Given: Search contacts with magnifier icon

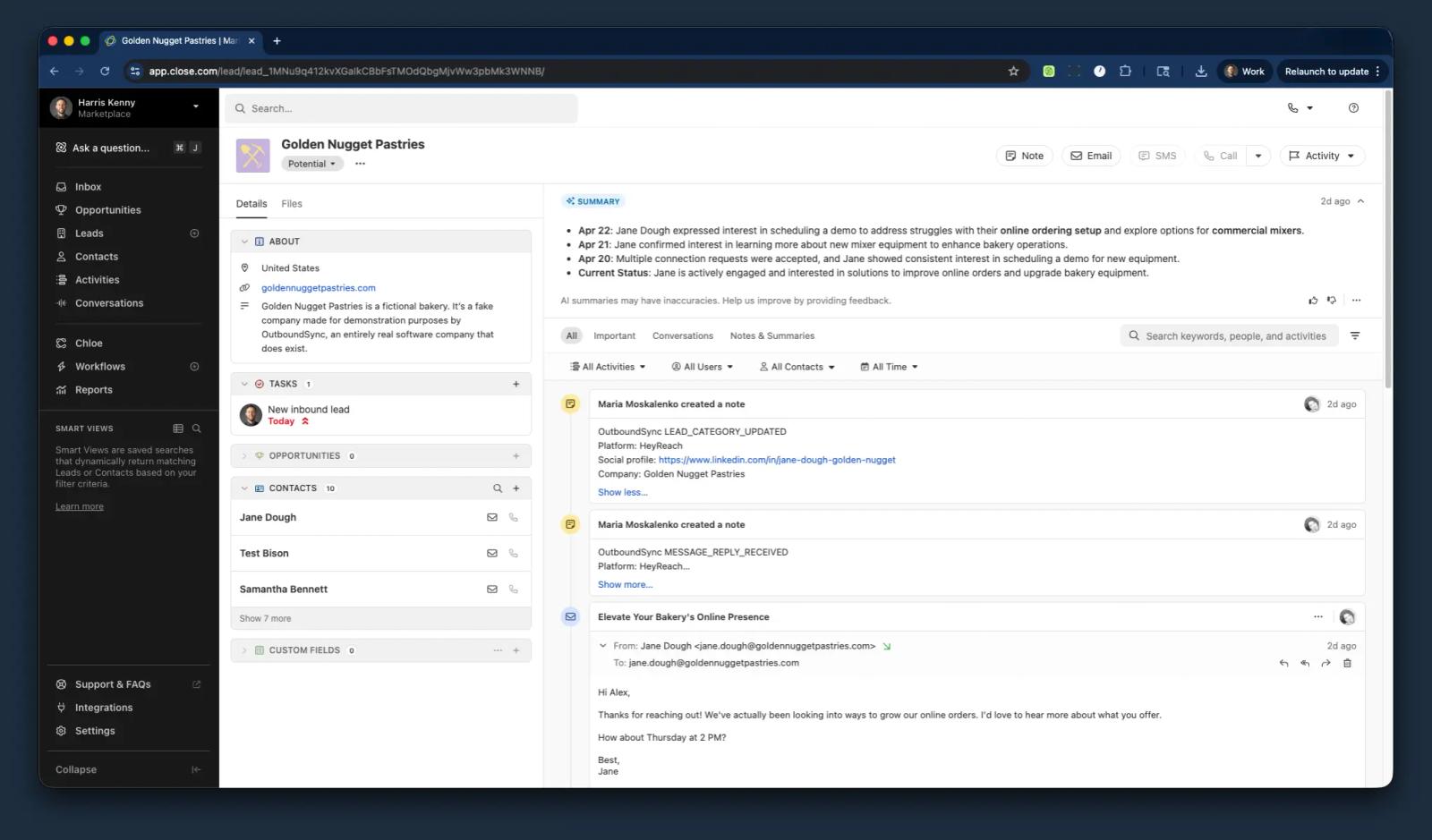Looking at the screenshot, I should (498, 488).
